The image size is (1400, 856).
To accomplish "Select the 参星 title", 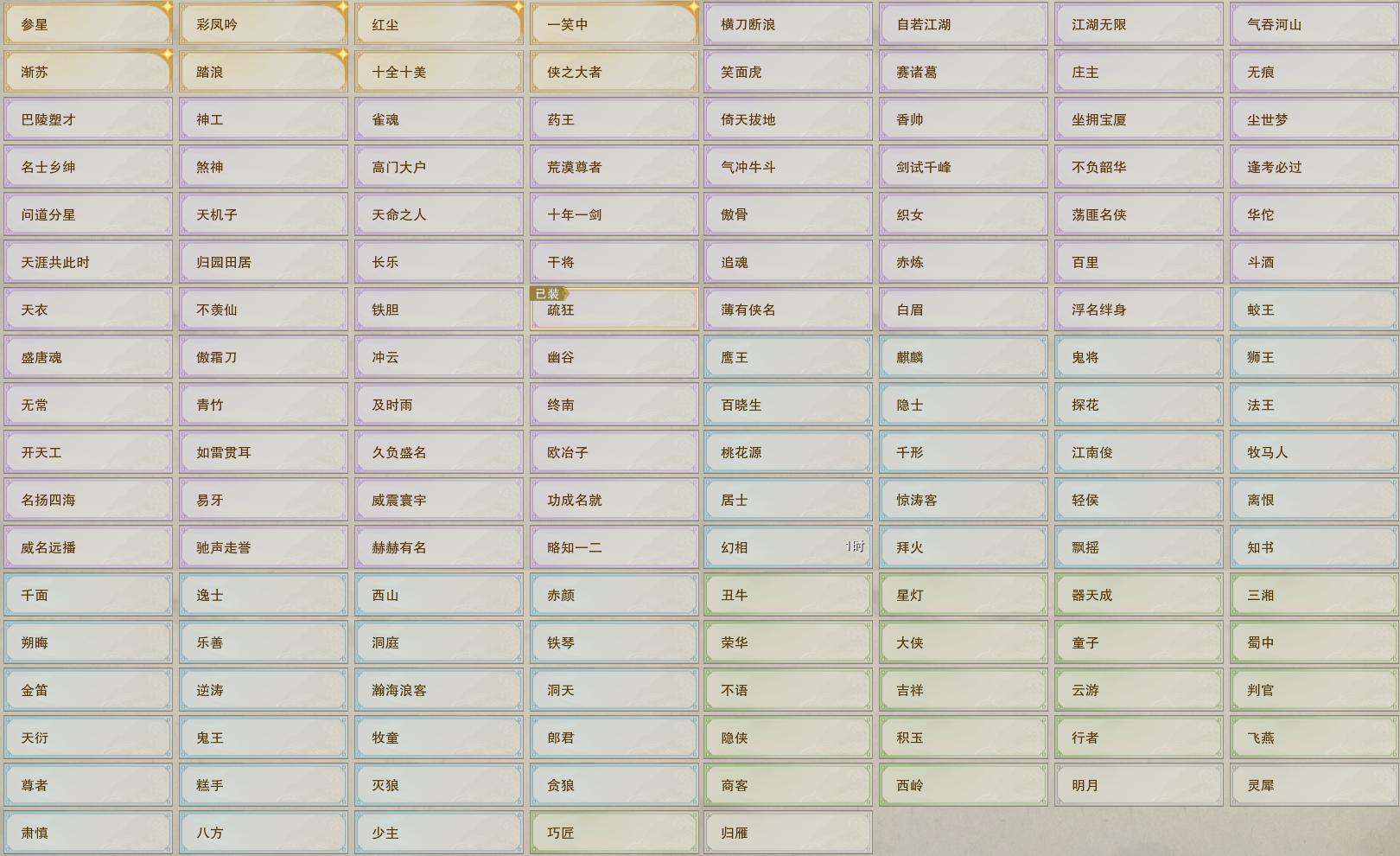I will click(x=88, y=24).
